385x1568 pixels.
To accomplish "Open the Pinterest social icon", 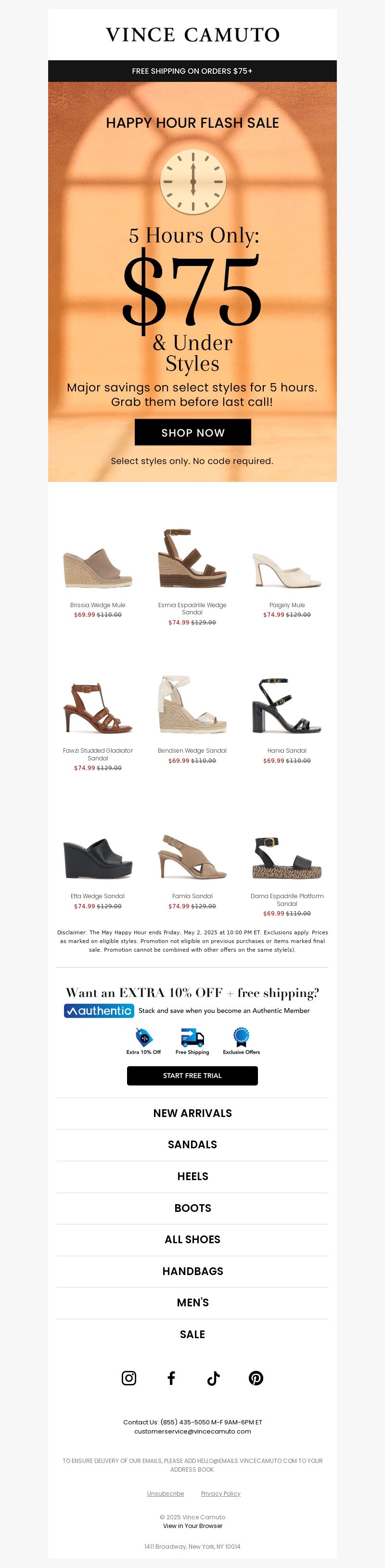I will coord(256,1378).
